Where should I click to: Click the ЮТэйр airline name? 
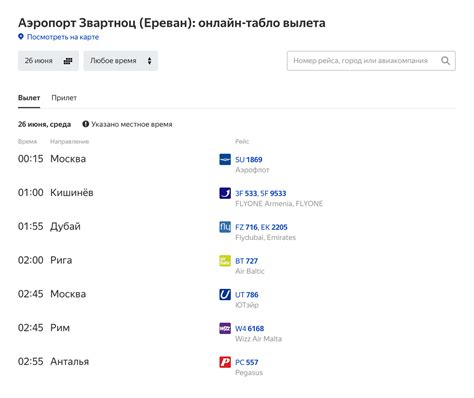pyautogui.click(x=247, y=305)
